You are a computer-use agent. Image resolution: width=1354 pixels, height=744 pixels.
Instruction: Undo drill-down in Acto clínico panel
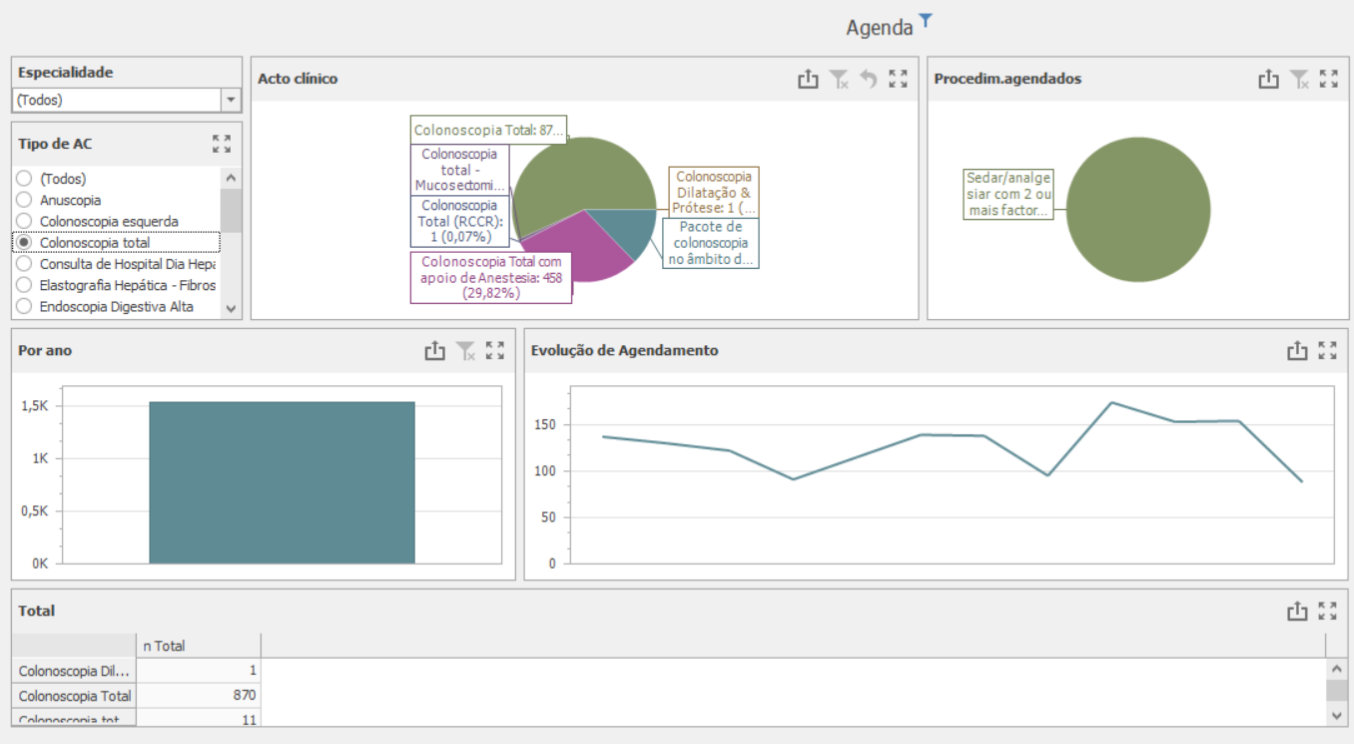click(868, 79)
